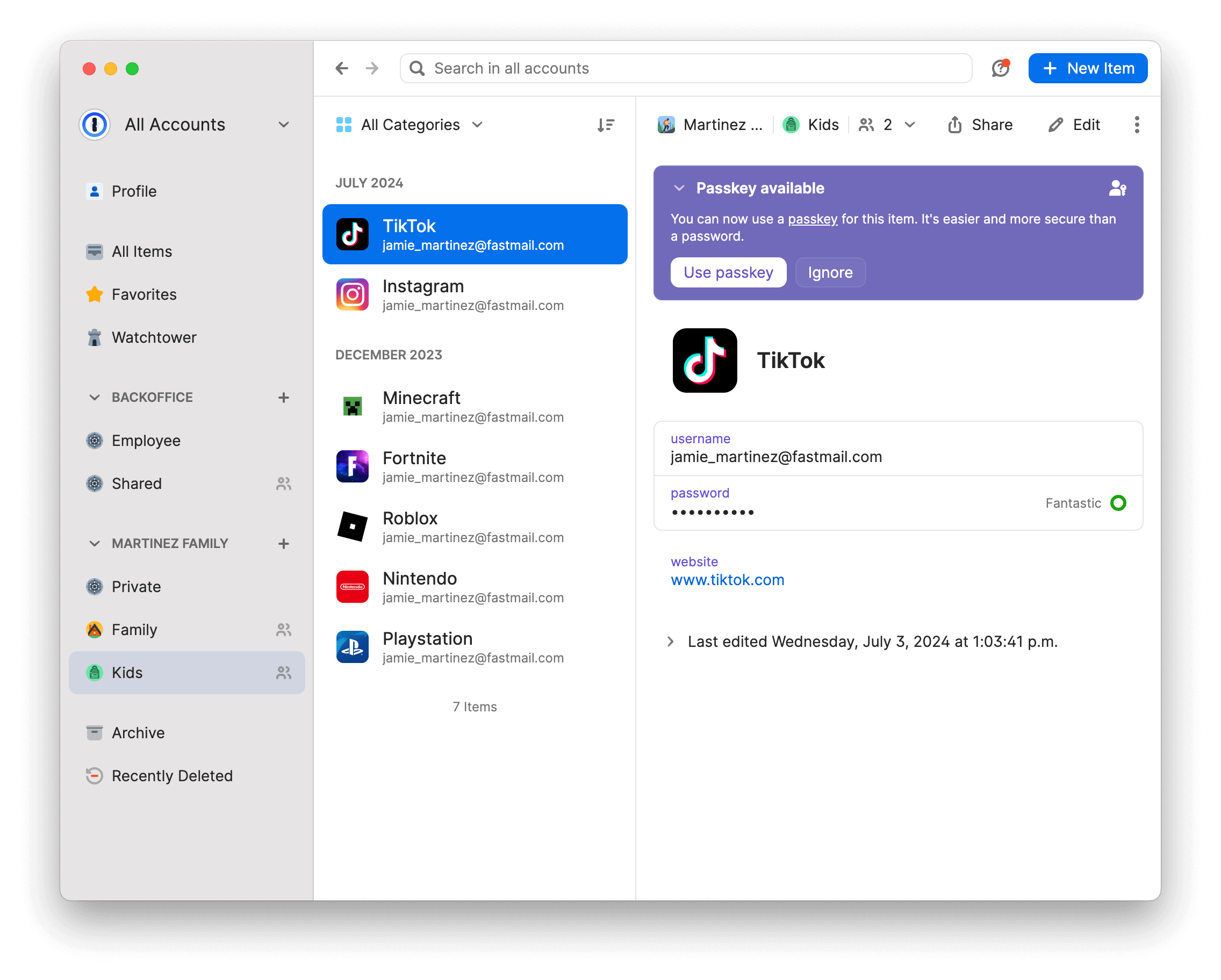The width and height of the screenshot is (1221, 980).
Task: Click the sort order icon
Action: point(606,125)
